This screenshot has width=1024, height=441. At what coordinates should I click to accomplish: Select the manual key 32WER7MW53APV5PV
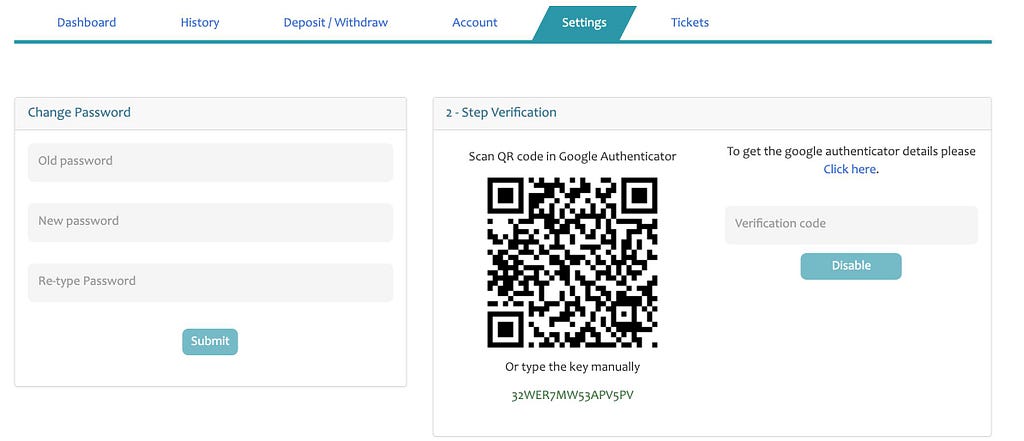pos(572,395)
